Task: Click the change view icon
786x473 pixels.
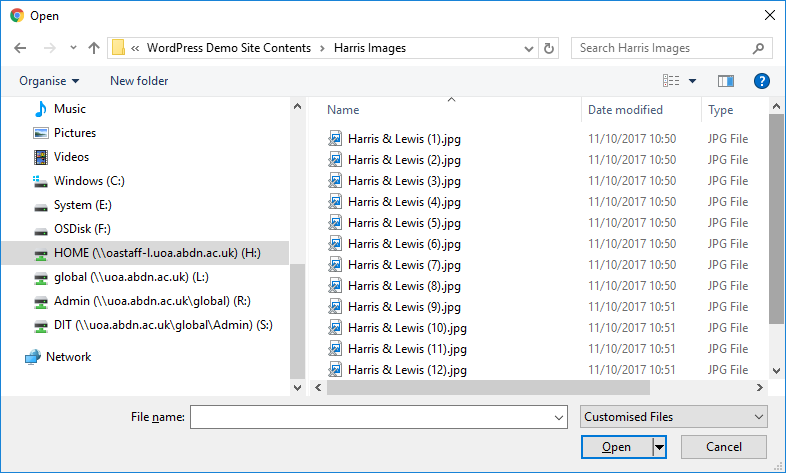Action: click(671, 81)
